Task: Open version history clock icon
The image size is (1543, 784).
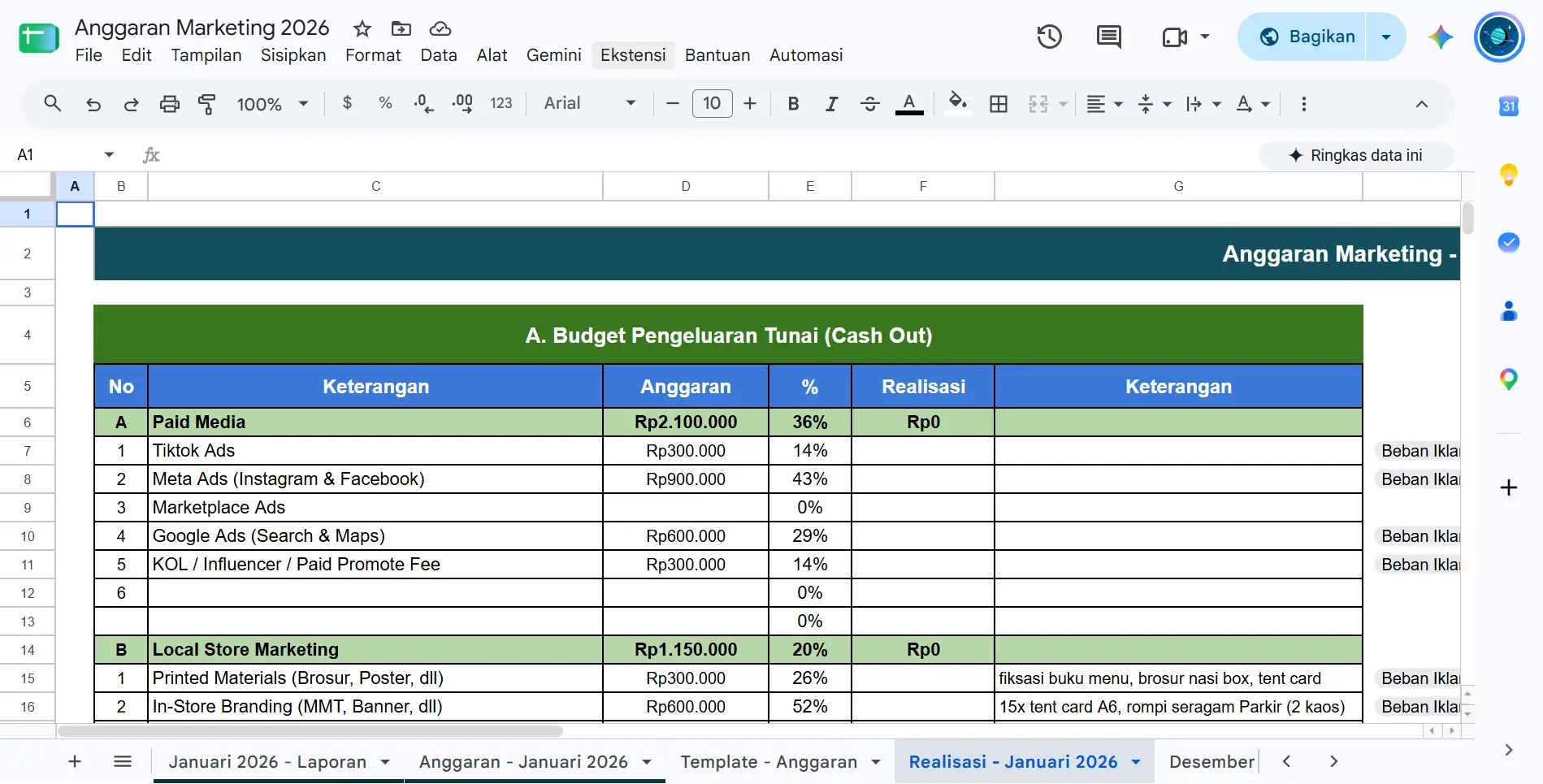Action: click(x=1049, y=37)
